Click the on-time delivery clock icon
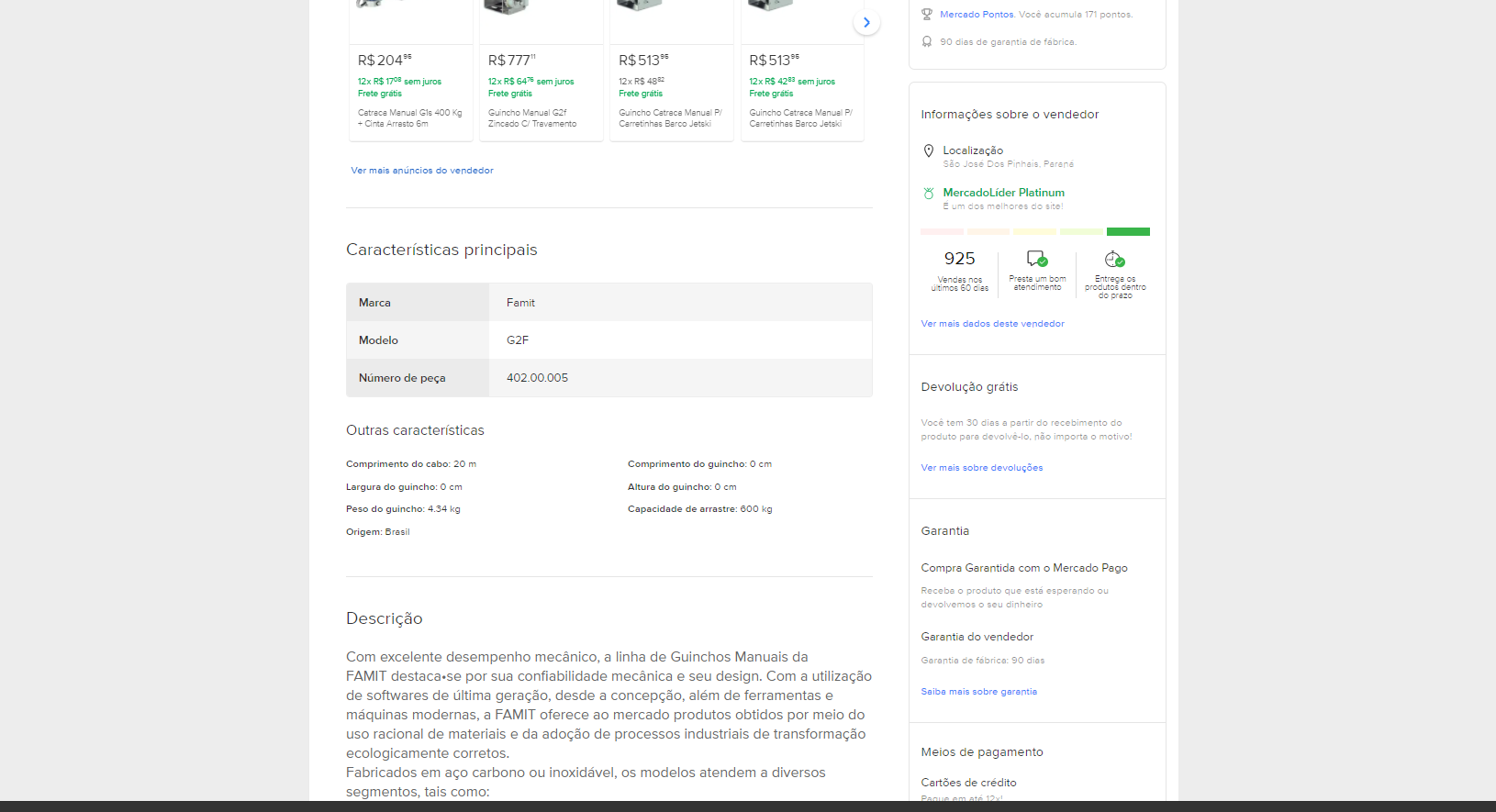Viewport: 1496px width, 812px height. click(1114, 259)
